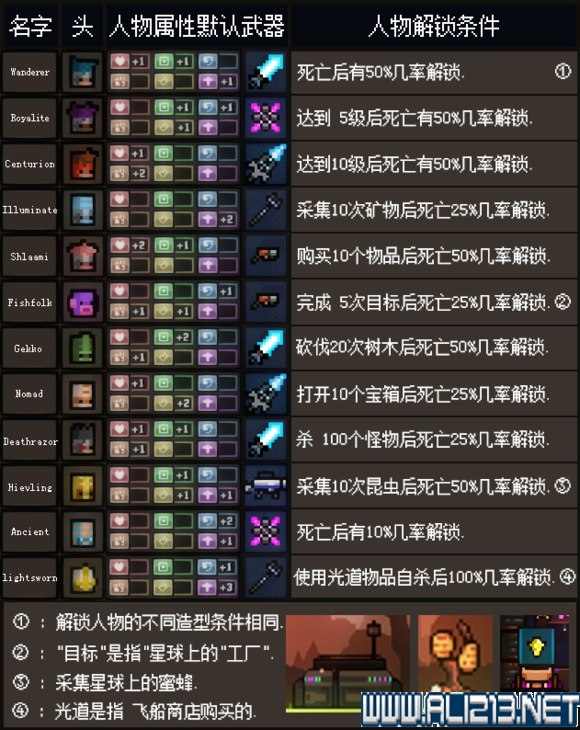Image resolution: width=580 pixels, height=730 pixels.
Task: Select Lightsworn's yellow head icon
Action: click(83, 578)
